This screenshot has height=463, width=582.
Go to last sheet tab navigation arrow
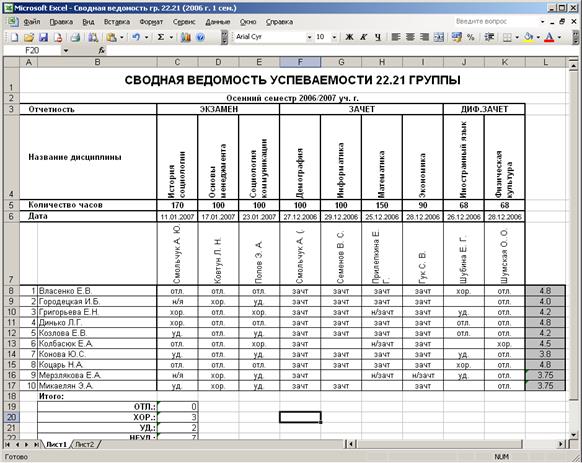coord(36,444)
